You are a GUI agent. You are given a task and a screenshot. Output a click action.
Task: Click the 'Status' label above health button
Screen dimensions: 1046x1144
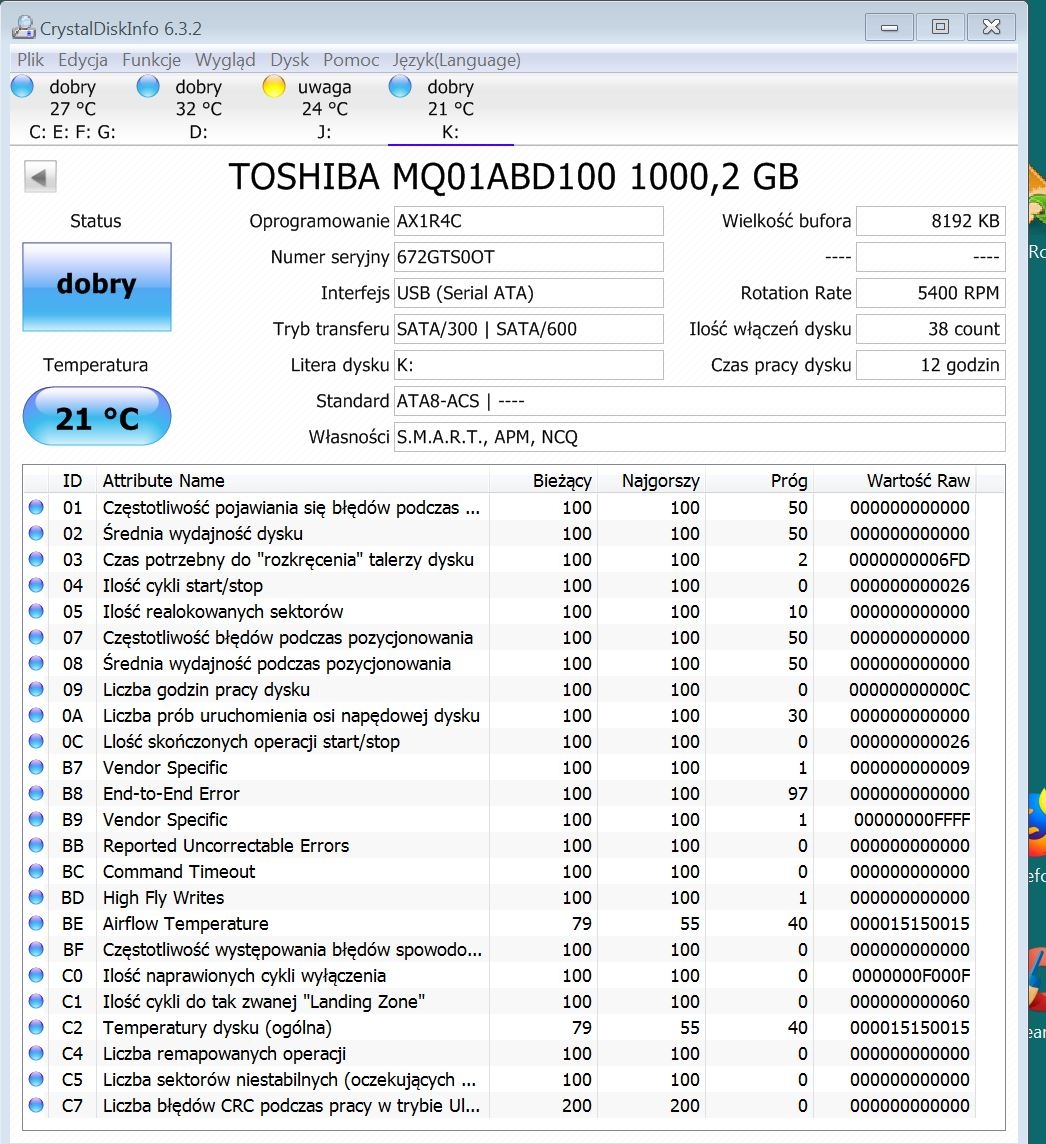tap(96, 221)
